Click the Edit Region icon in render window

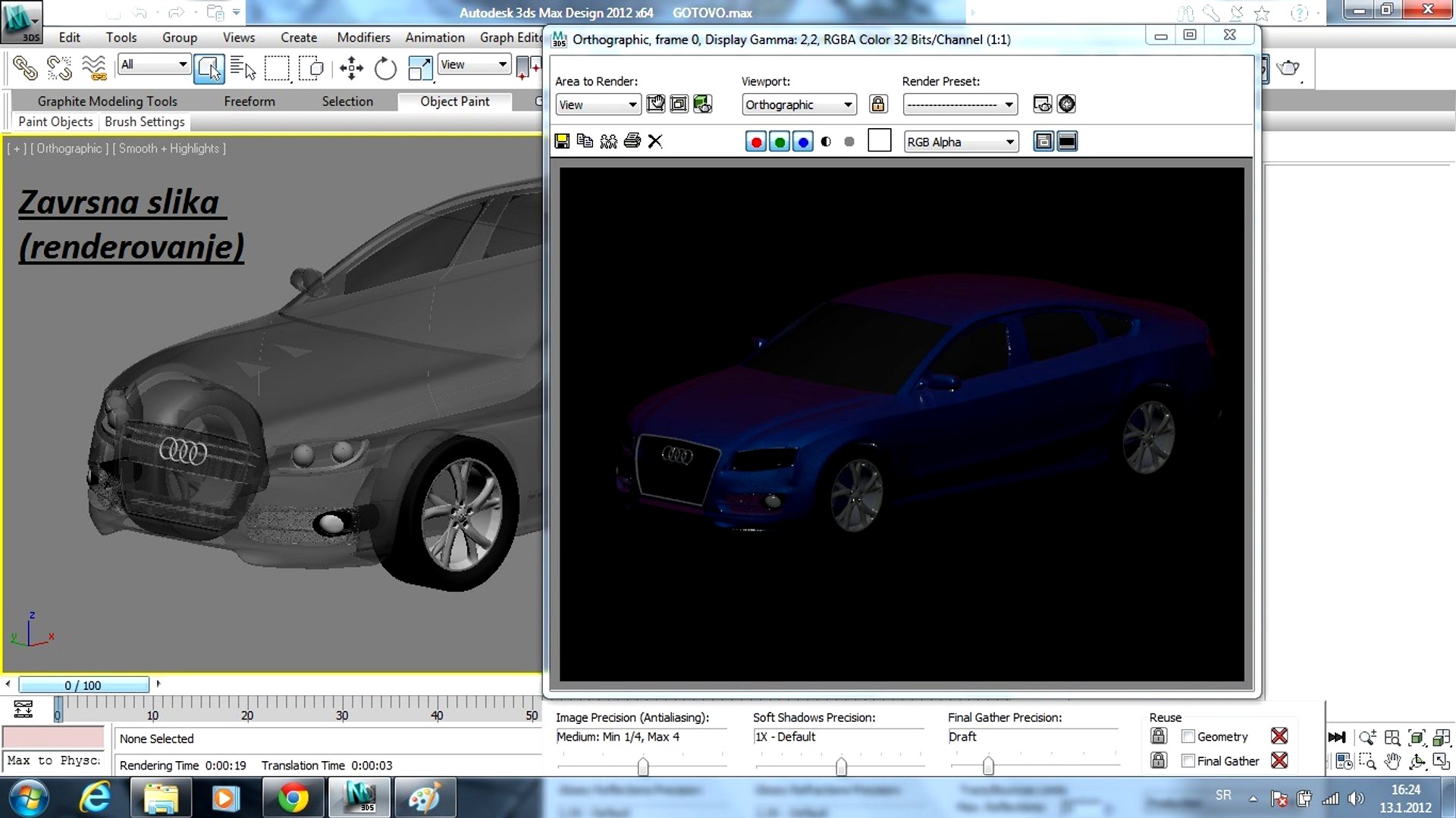pyautogui.click(x=656, y=105)
